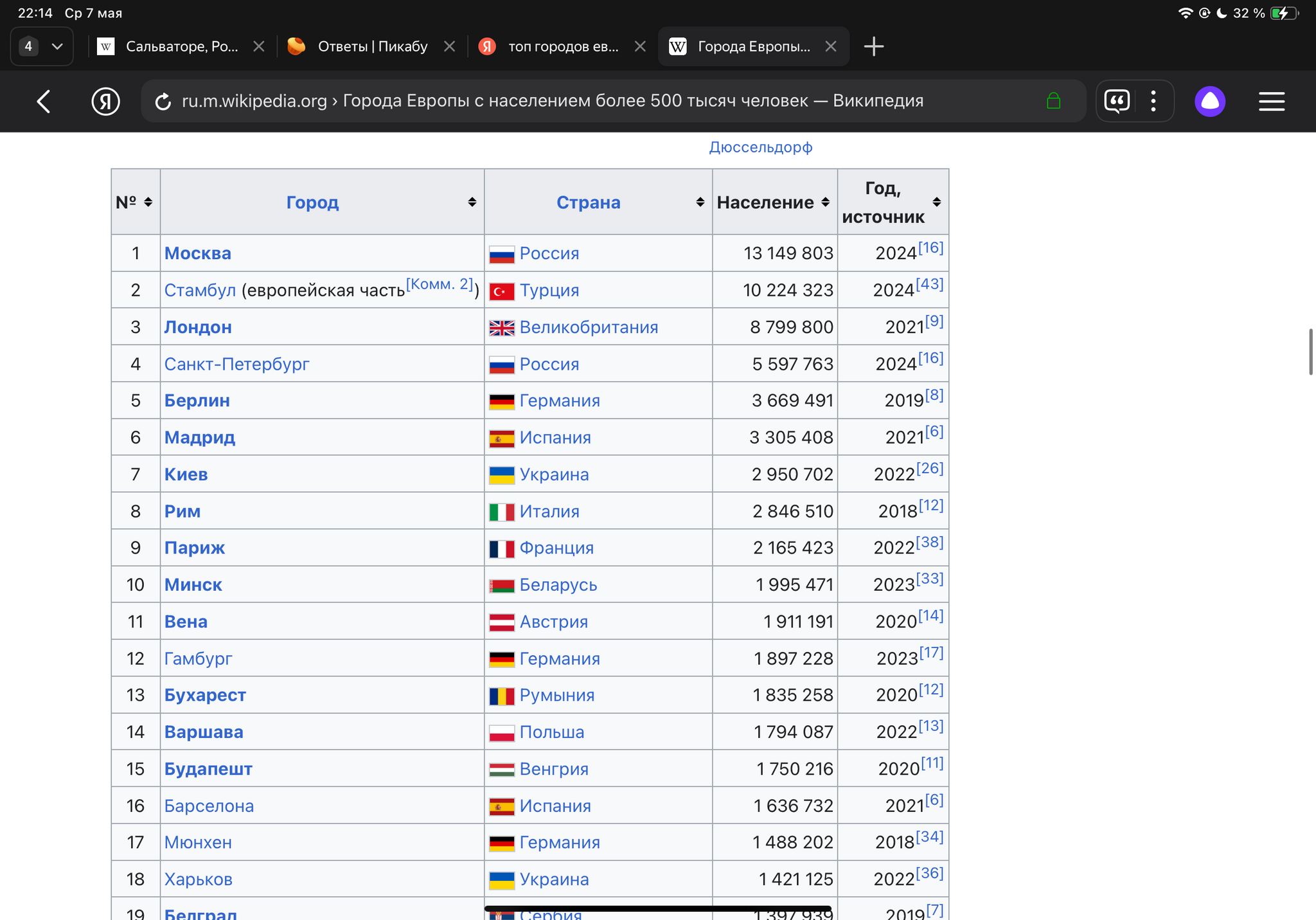The width and height of the screenshot is (1316, 920).
Task: Open the quote feedback icon
Action: (x=1117, y=101)
